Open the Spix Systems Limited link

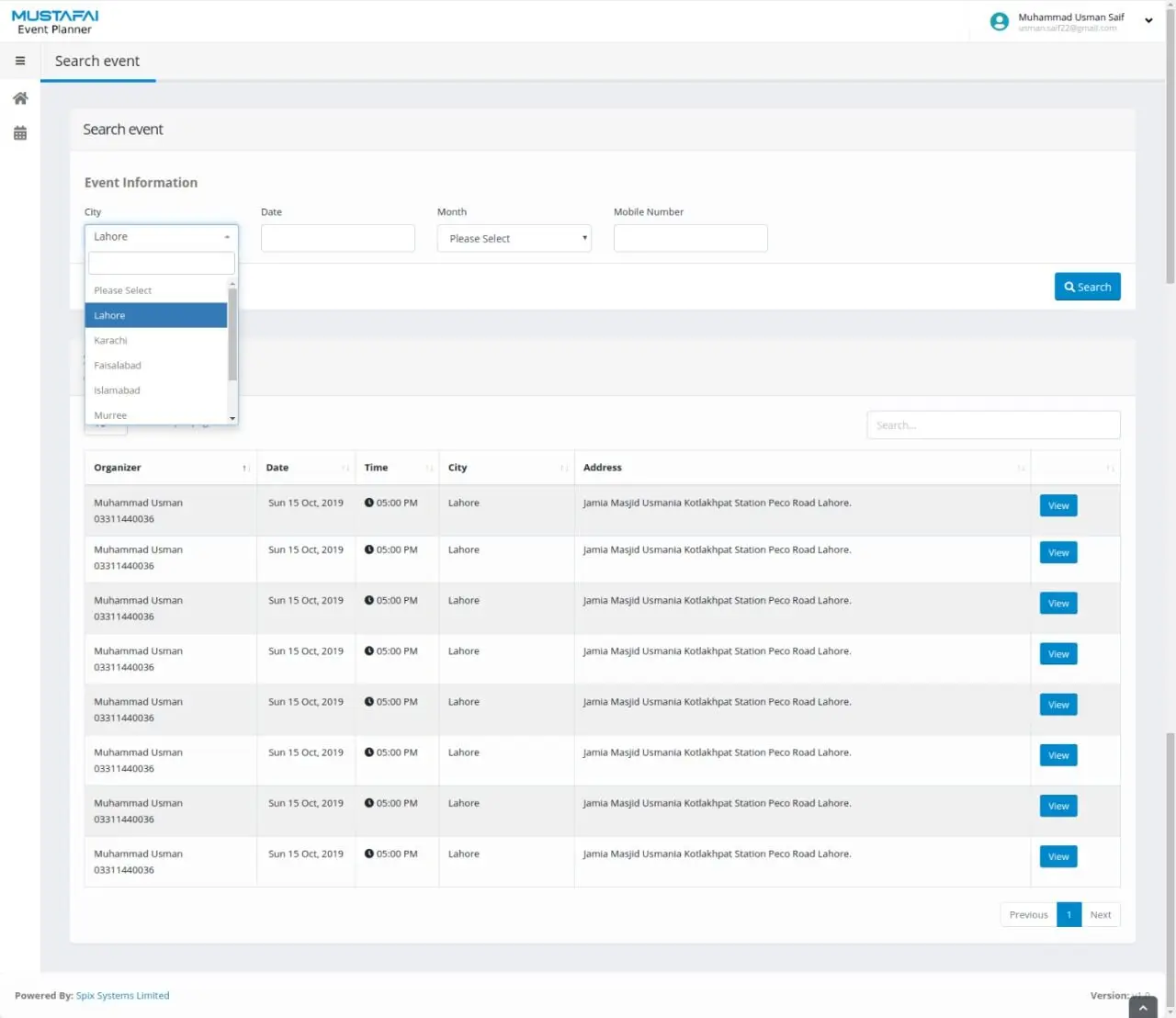coord(122,996)
